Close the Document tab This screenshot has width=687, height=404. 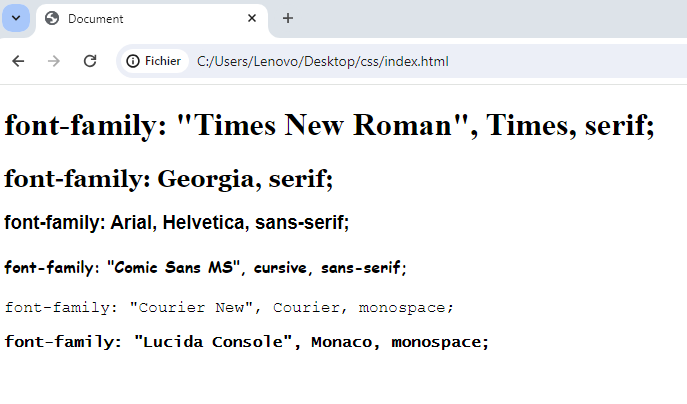coord(251,18)
